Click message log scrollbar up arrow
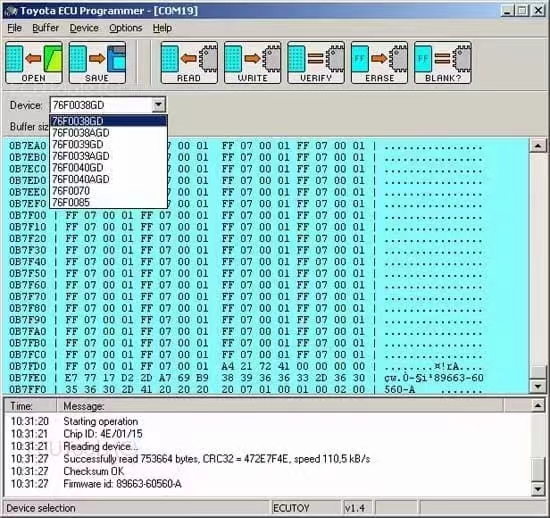 538,406
